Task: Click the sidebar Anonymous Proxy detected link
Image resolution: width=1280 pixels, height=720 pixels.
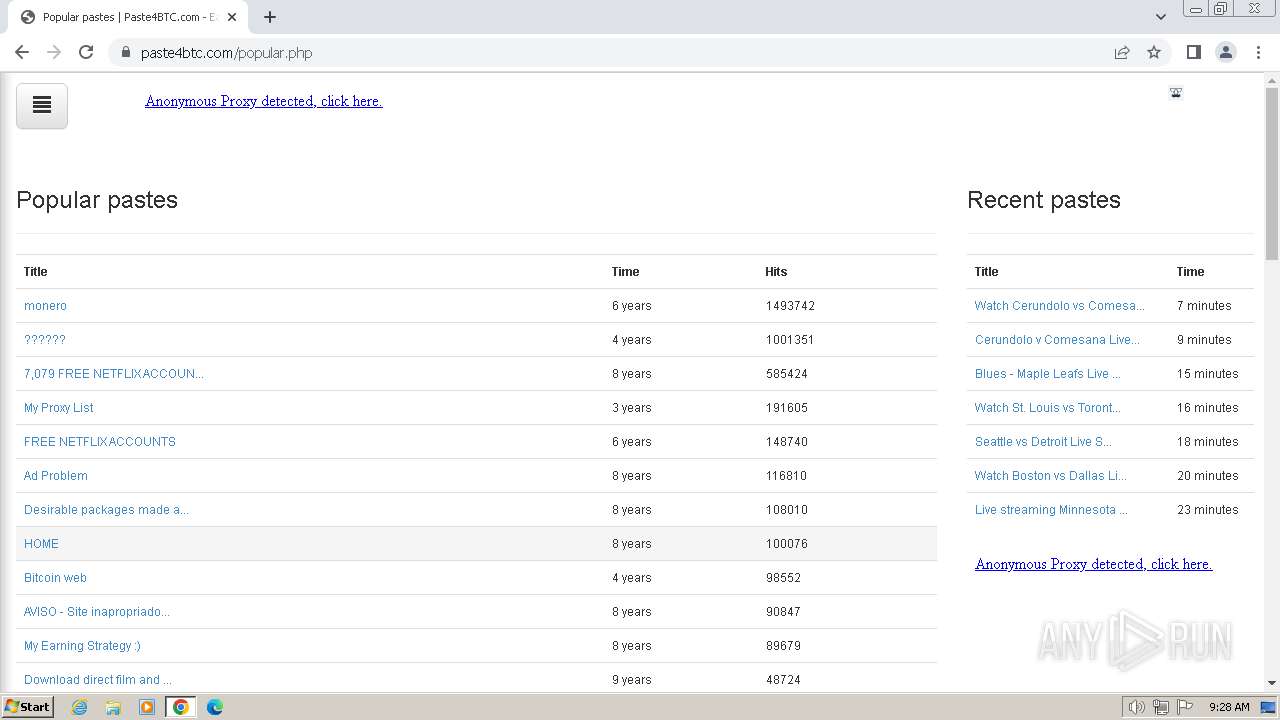Action: (x=1094, y=564)
